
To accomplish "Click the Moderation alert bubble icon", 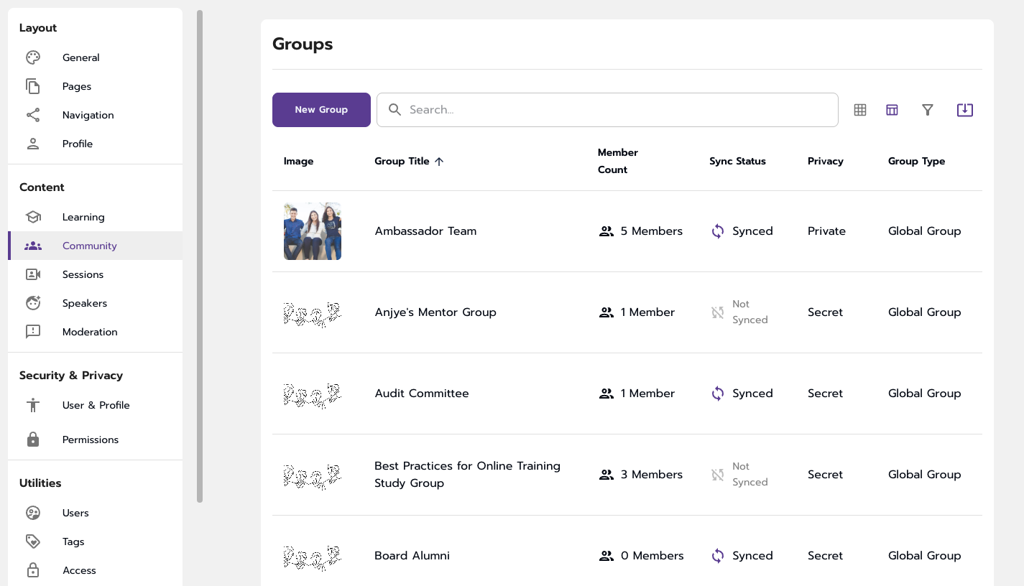I will pyautogui.click(x=33, y=332).
